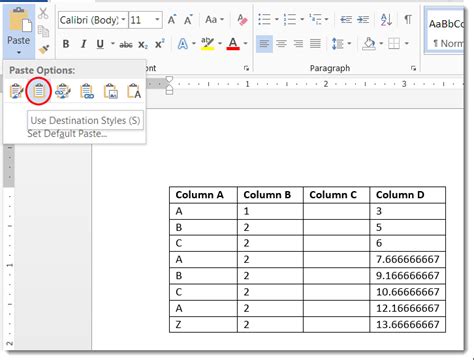Click the Borders icon
The height and width of the screenshot is (360, 474).
[x=394, y=44]
